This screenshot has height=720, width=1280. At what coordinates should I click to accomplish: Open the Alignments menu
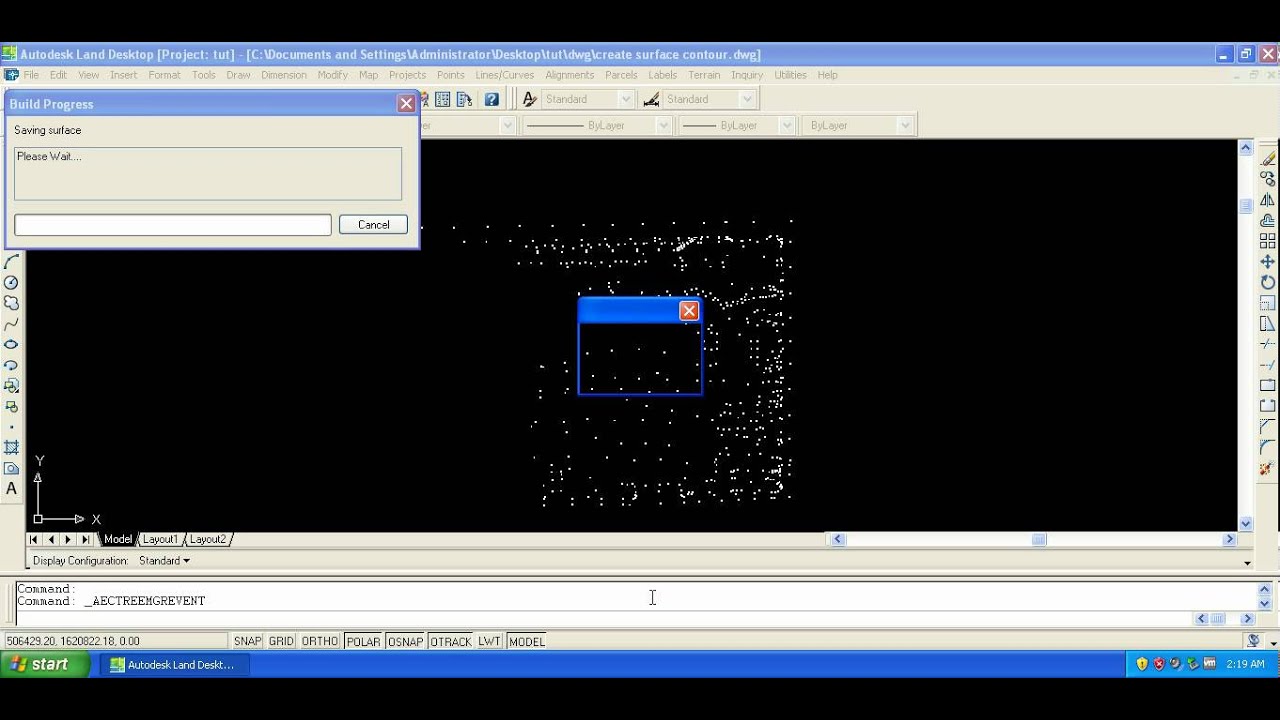(x=570, y=75)
